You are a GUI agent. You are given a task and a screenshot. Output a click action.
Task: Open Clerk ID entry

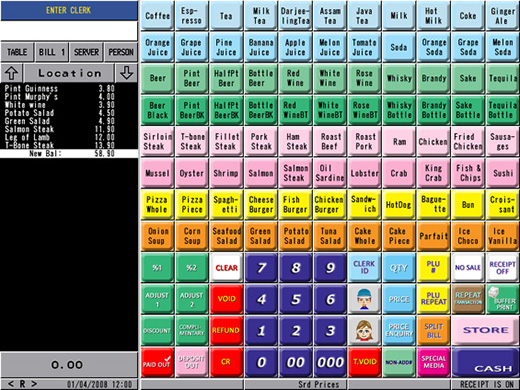click(364, 268)
